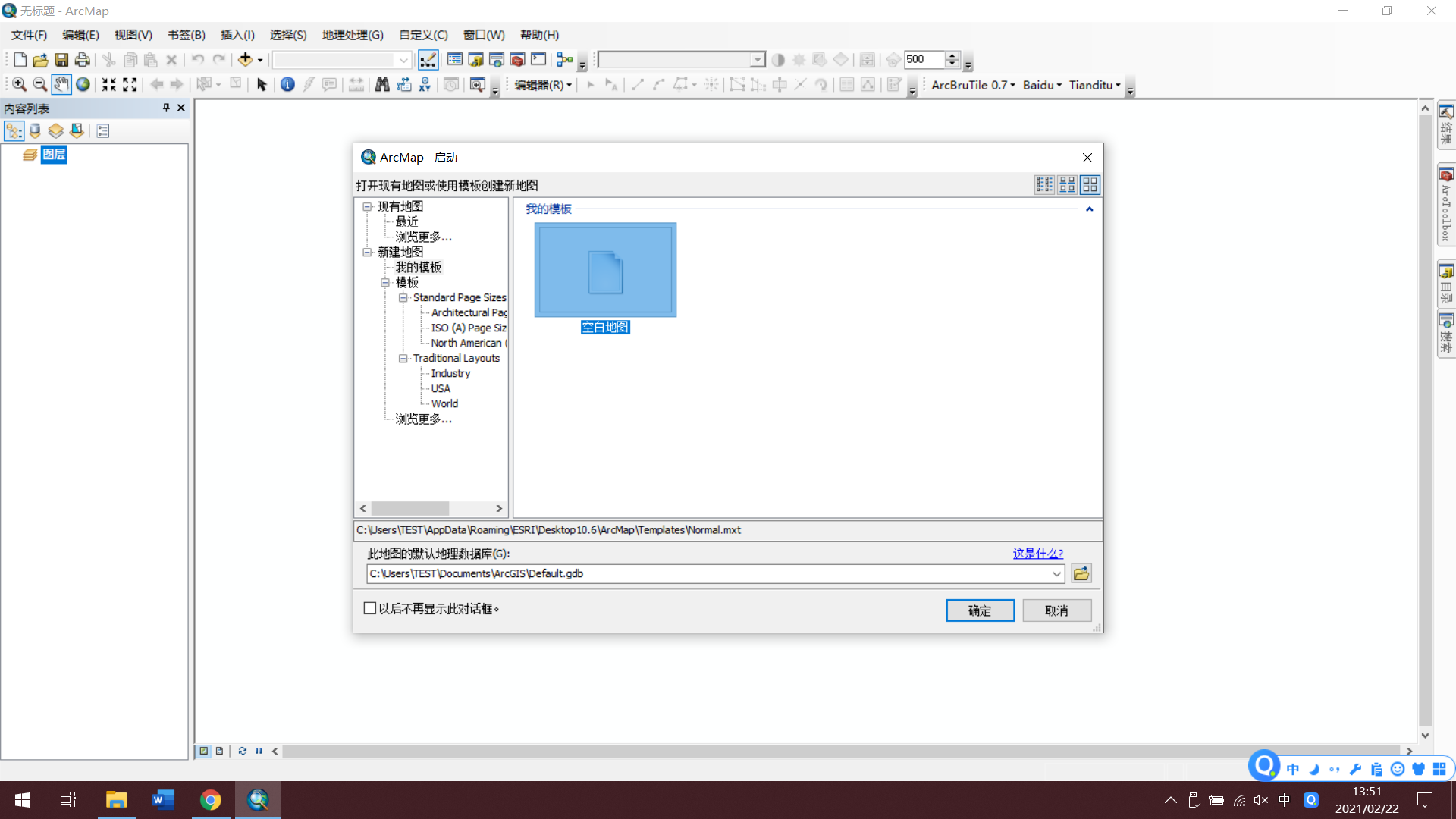
Task: Click the Add Data plus icon
Action: point(245,60)
